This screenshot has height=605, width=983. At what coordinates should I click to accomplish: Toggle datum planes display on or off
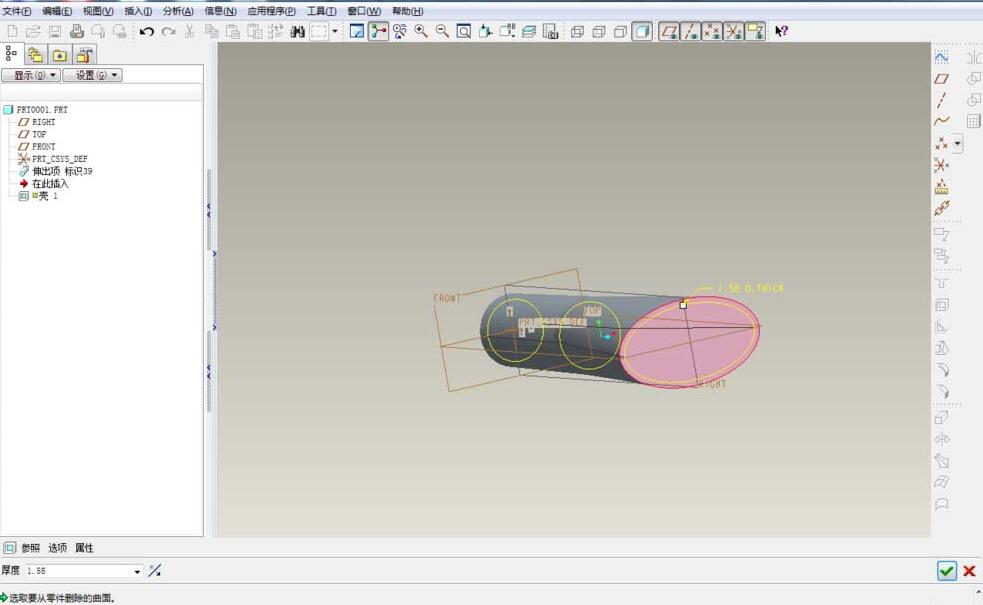pos(668,31)
